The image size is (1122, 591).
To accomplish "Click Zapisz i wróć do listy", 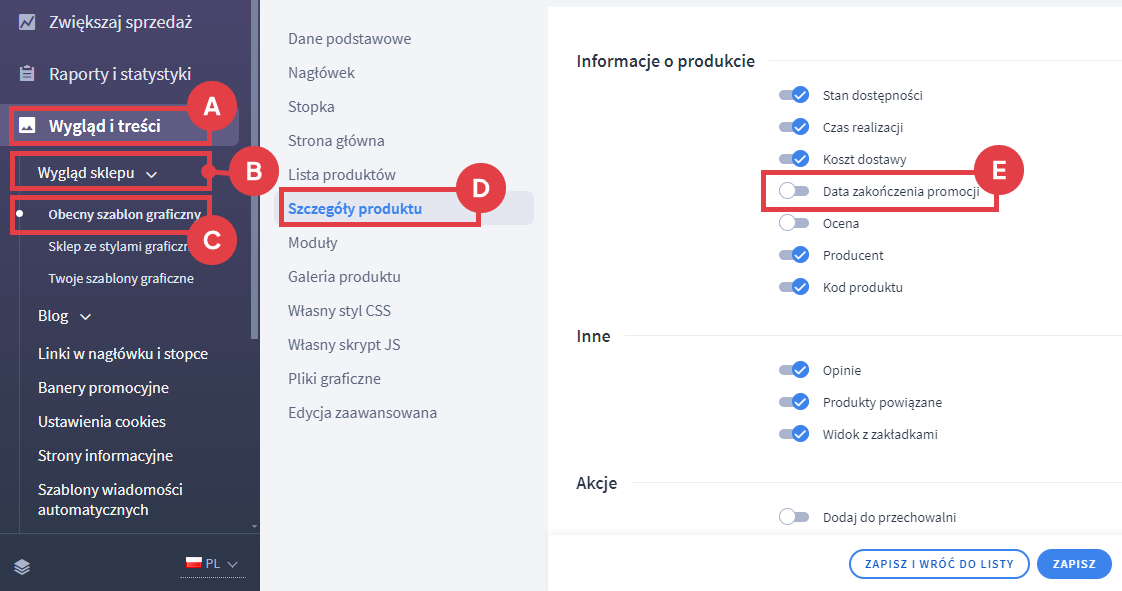I will click(938, 564).
